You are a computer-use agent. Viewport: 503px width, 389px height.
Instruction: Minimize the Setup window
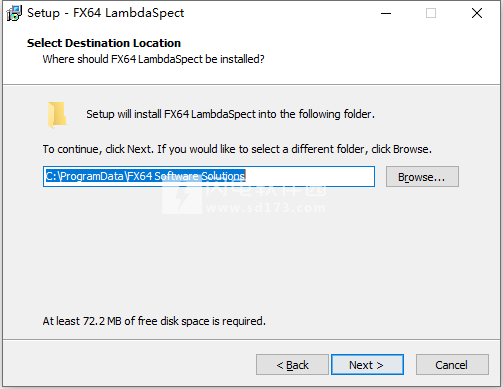pos(386,13)
